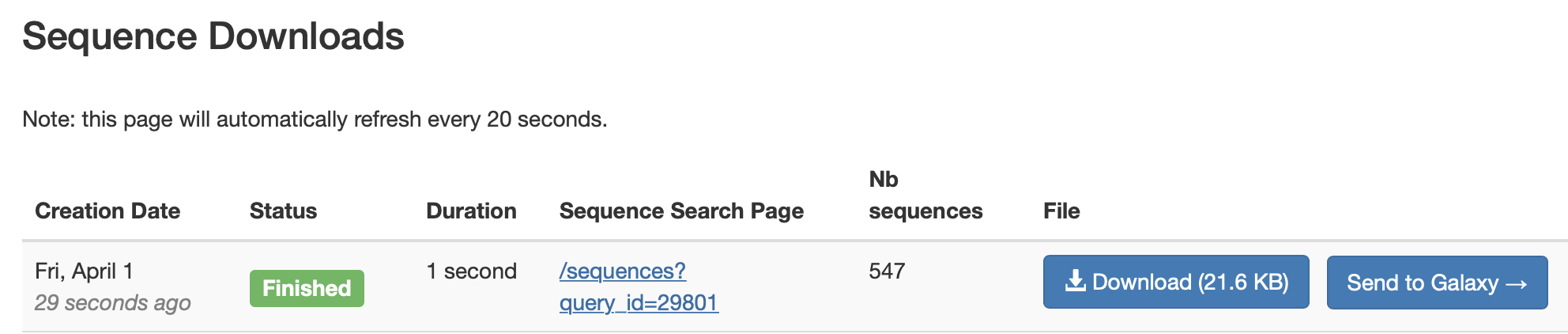
Task: Download the 21.6 KB sequence file
Action: (1175, 282)
